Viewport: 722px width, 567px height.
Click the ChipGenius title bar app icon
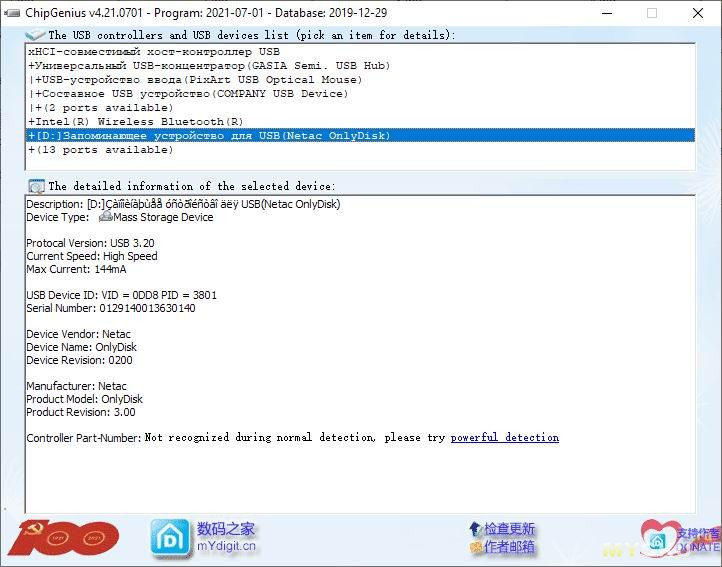pyautogui.click(x=12, y=13)
